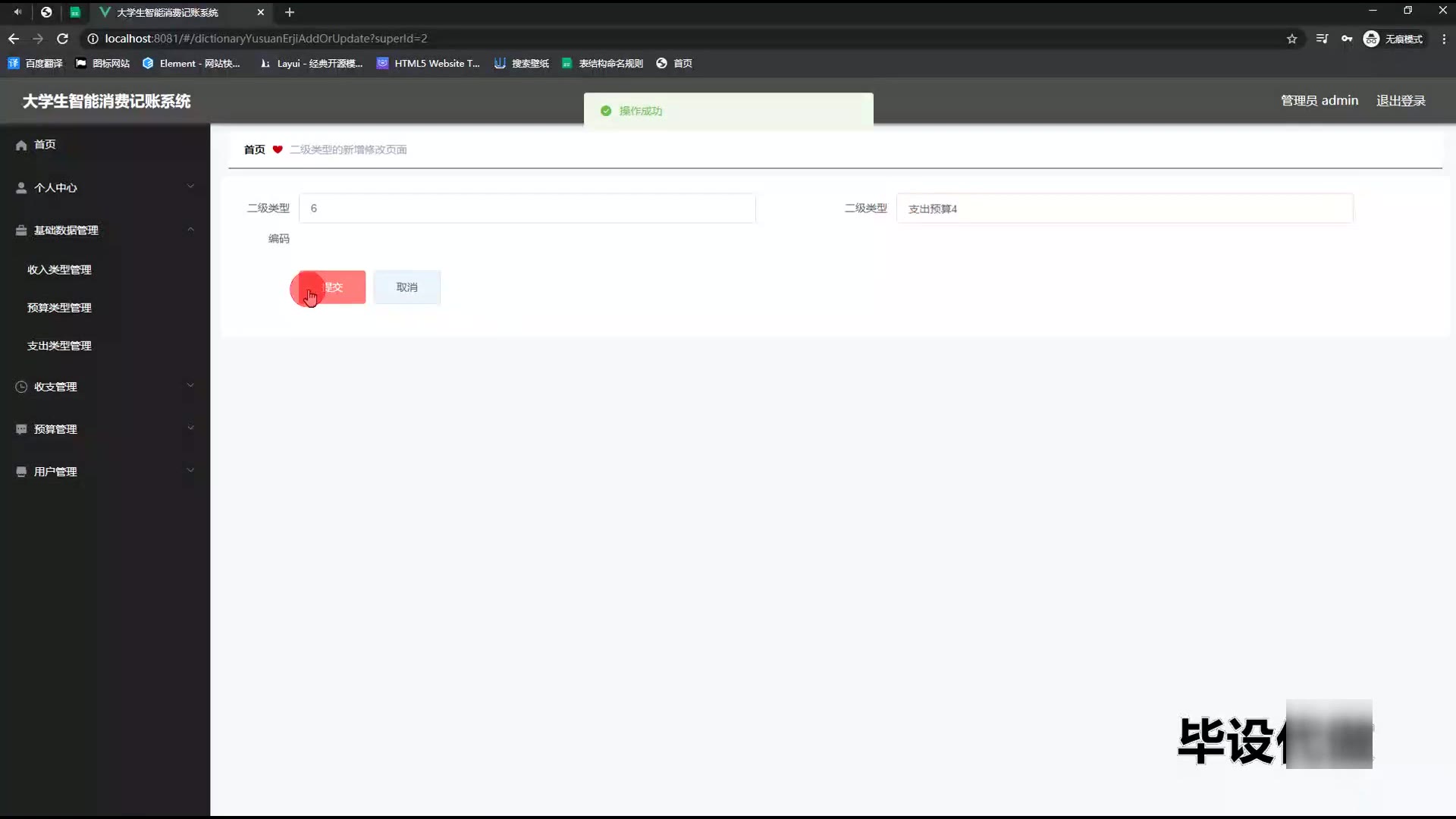Open 预算类型管理 submenu item

pos(59,308)
